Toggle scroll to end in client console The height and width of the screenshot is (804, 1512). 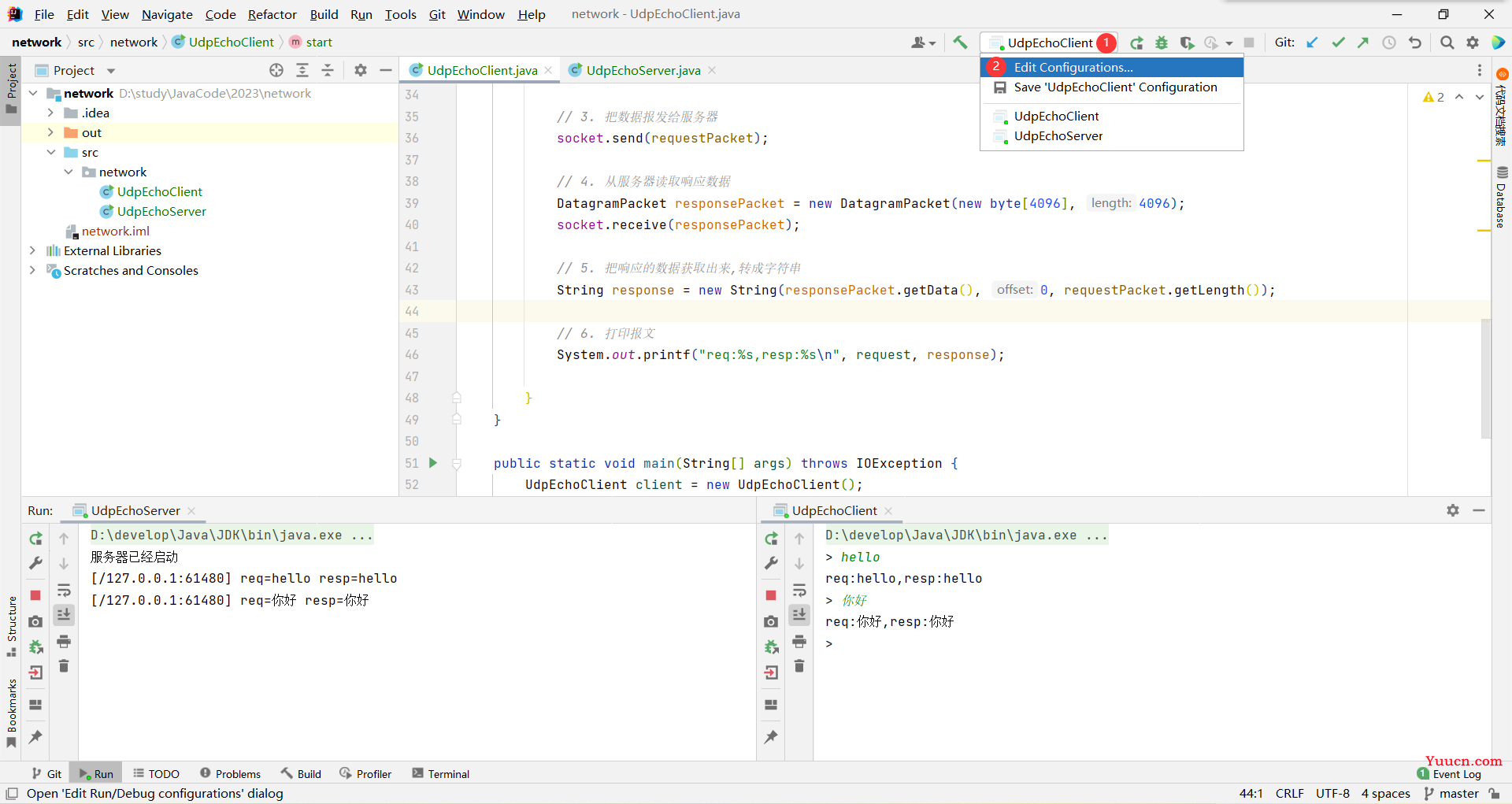point(799,615)
